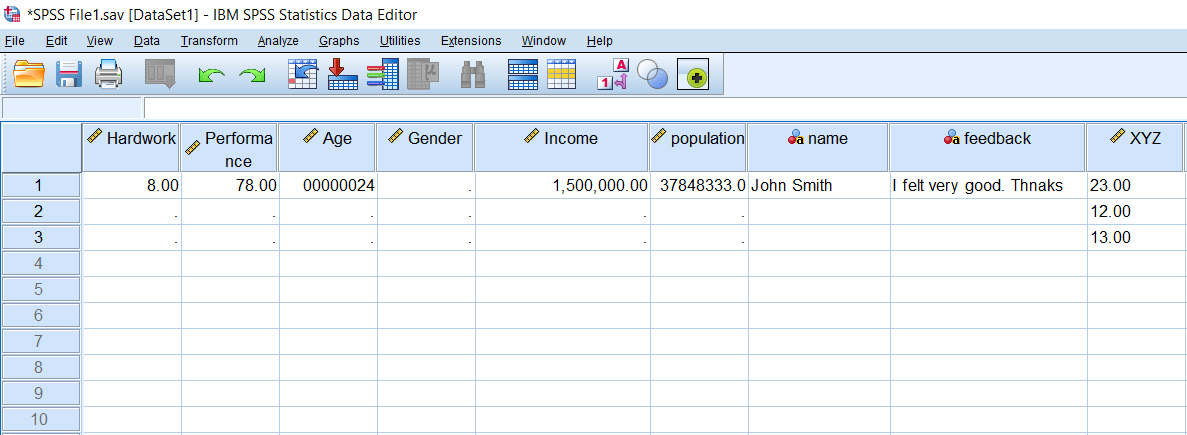Click the Insert Variable icon
The height and width of the screenshot is (435, 1187).
562,74
